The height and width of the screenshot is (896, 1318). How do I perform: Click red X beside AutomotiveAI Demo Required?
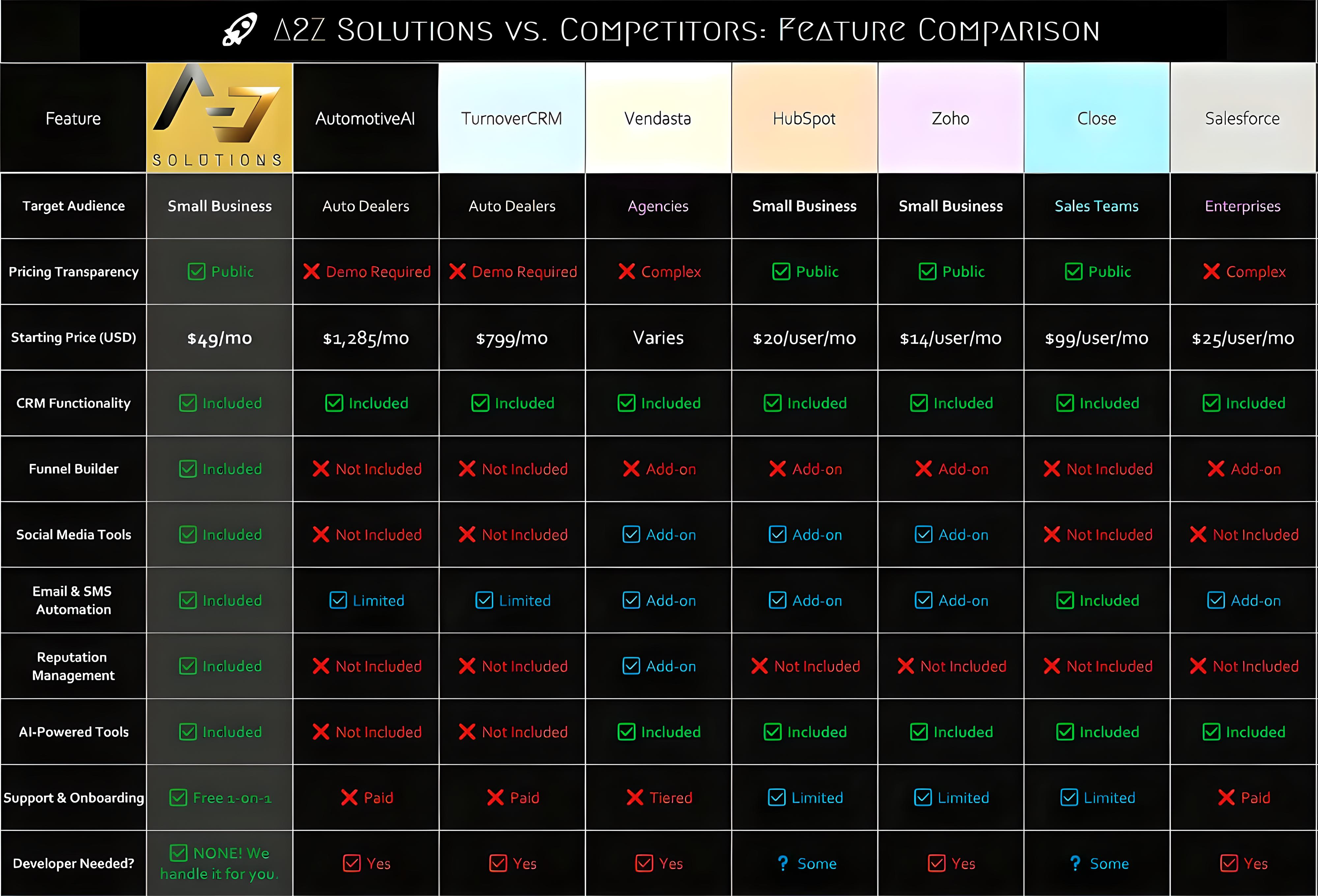[x=311, y=272]
